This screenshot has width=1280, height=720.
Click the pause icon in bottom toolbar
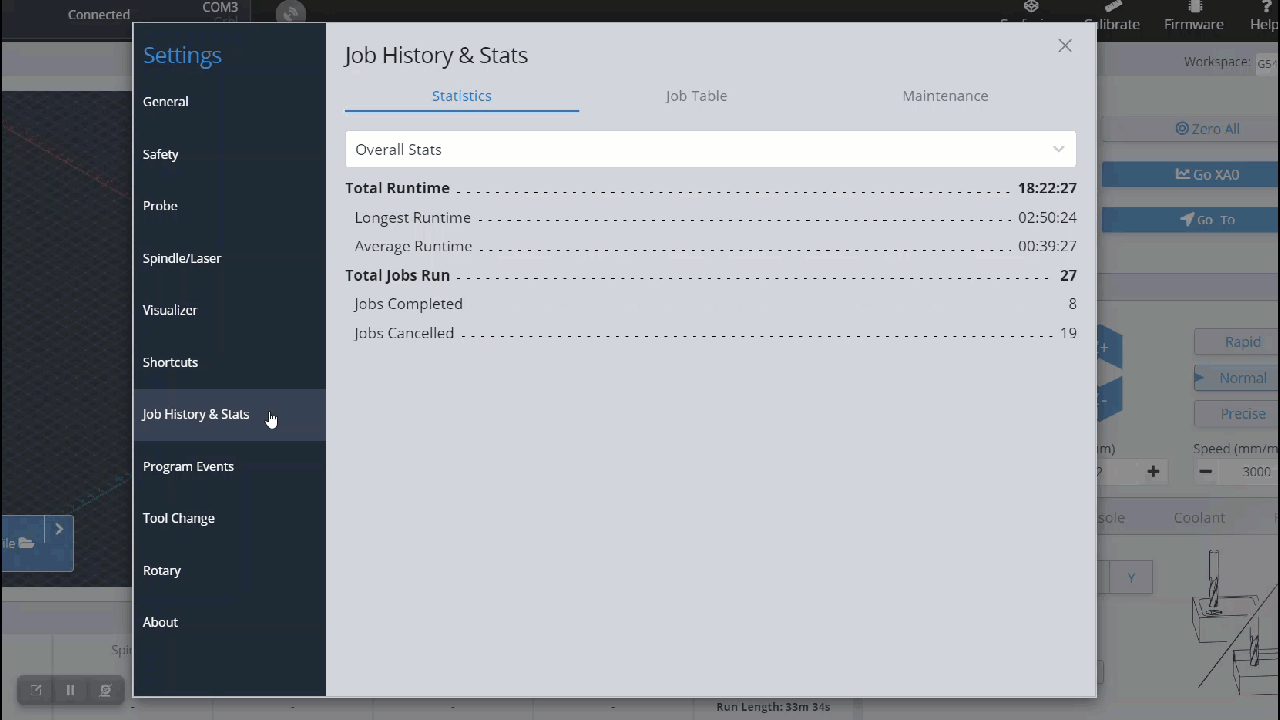coord(70,690)
